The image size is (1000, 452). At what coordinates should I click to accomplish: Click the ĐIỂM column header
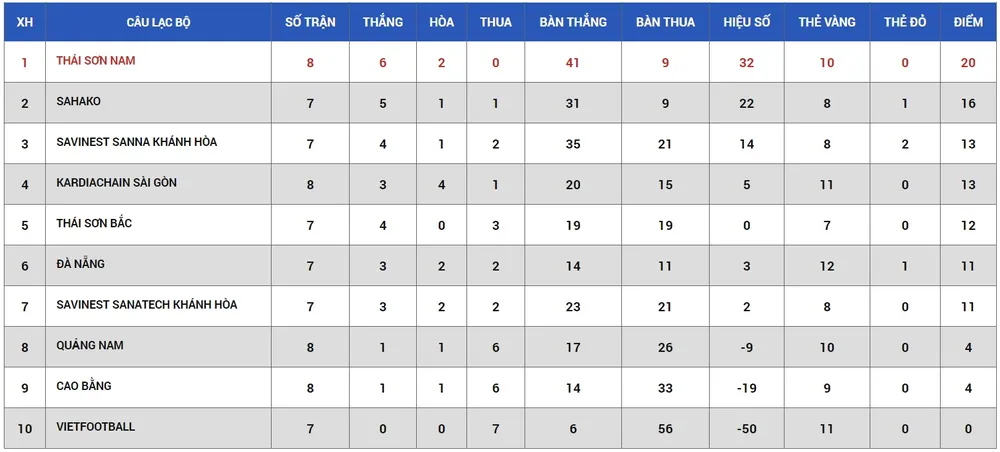(968, 22)
